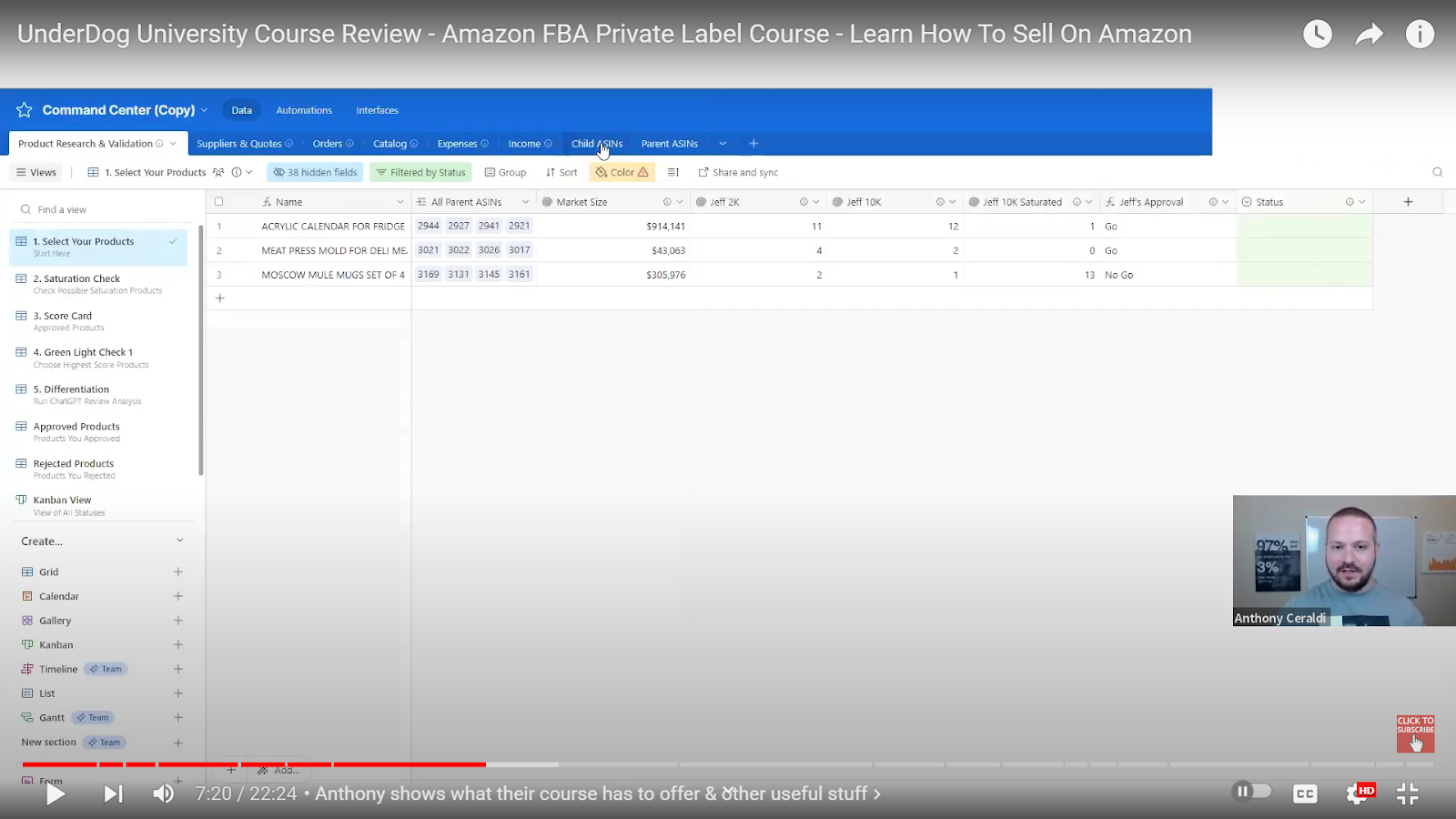This screenshot has width=1456, height=819.
Task: Click Share and sync
Action: 738,172
